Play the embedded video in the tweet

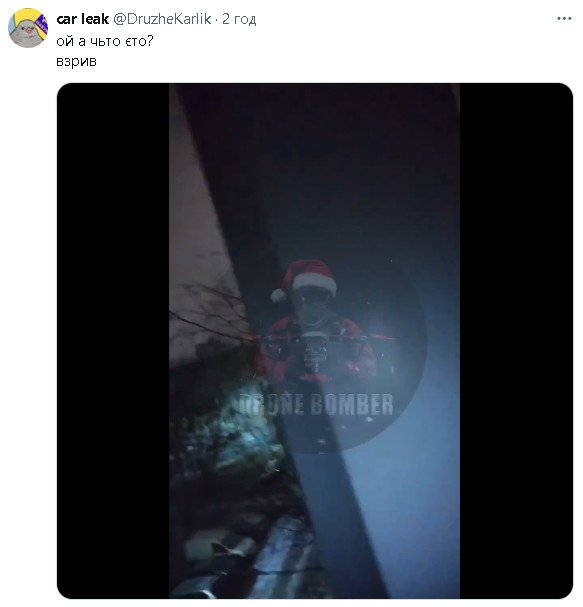tap(314, 341)
